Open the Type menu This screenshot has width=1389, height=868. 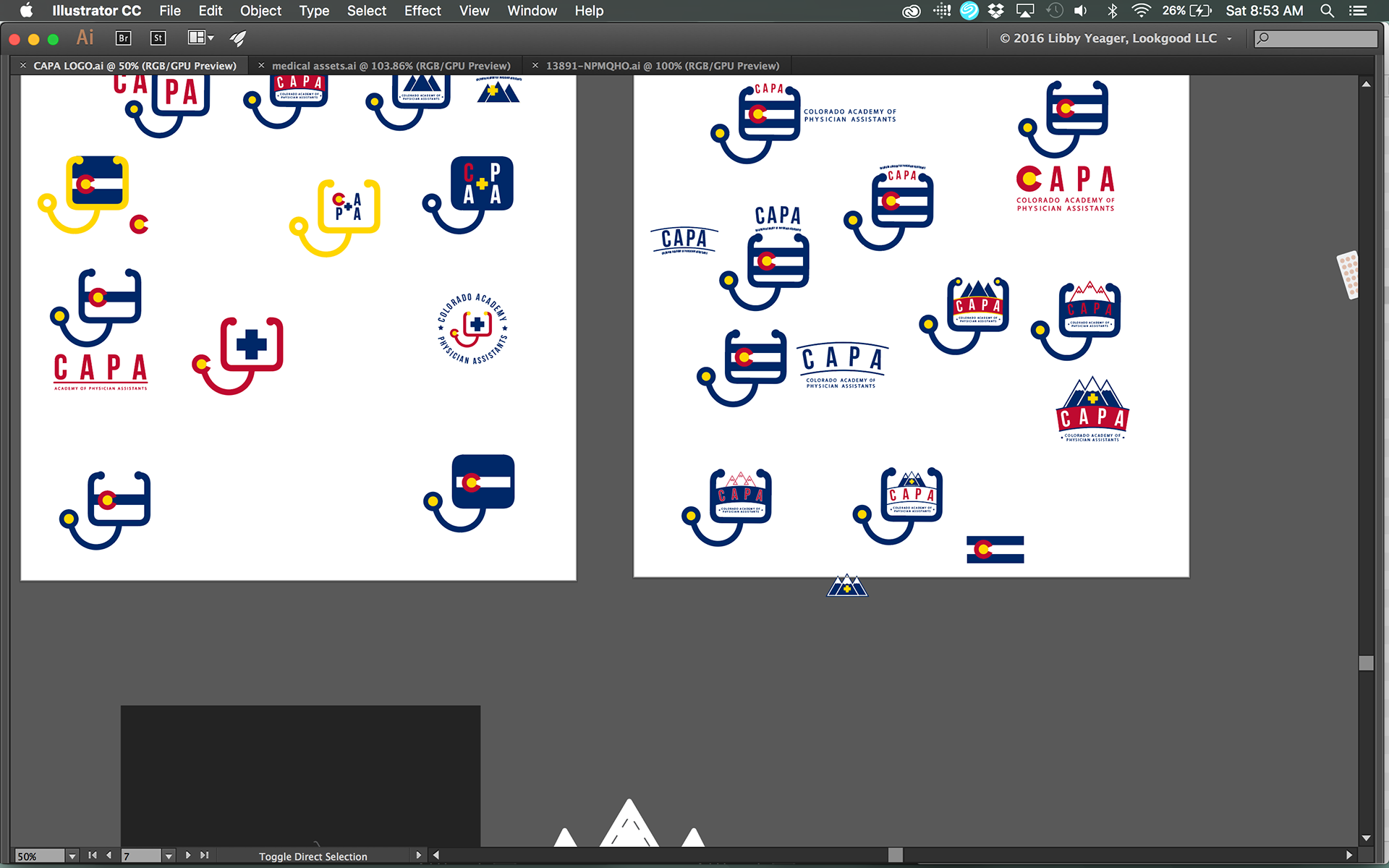click(x=314, y=11)
